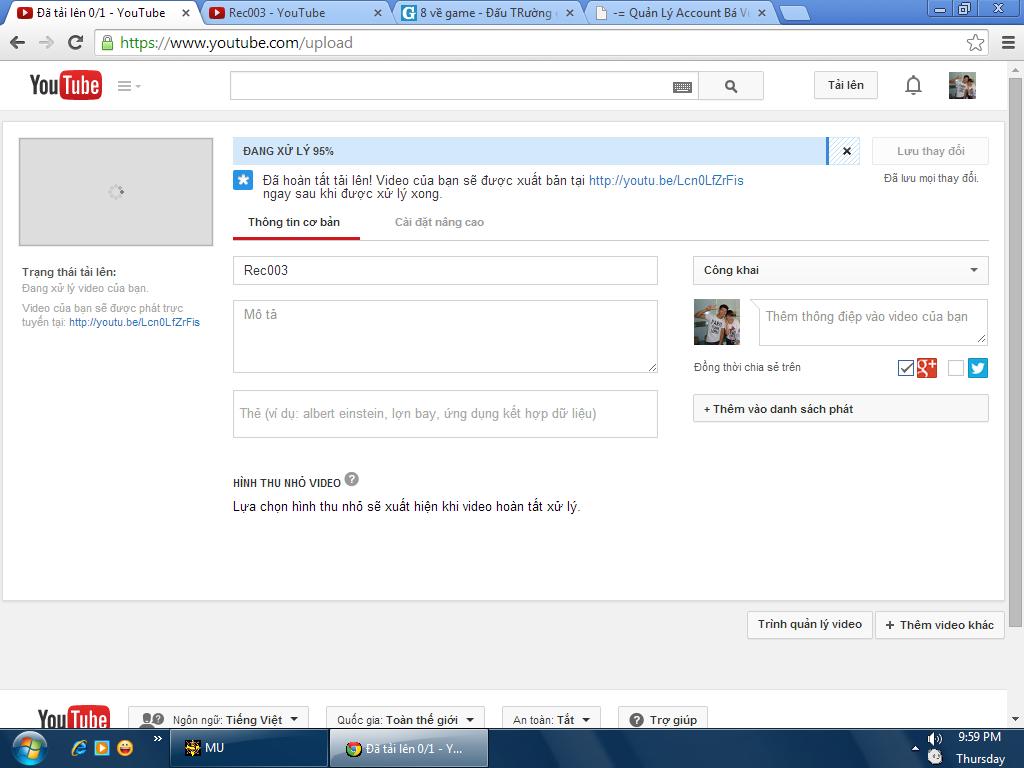Click Thêm video khác button
The image size is (1024, 768).
(939, 625)
